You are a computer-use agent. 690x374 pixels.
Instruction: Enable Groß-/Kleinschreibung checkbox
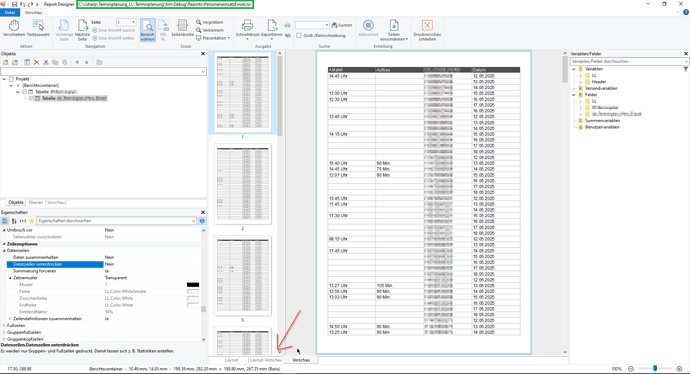coord(299,36)
